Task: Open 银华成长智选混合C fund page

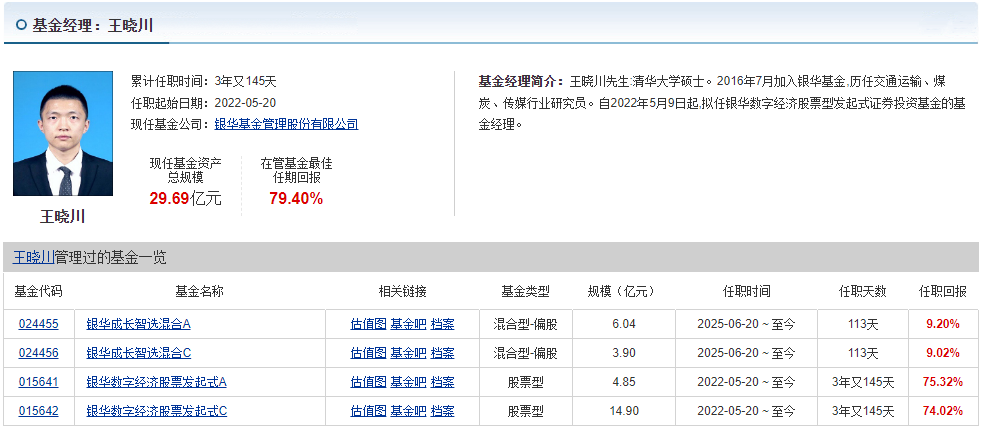Action: pos(138,353)
